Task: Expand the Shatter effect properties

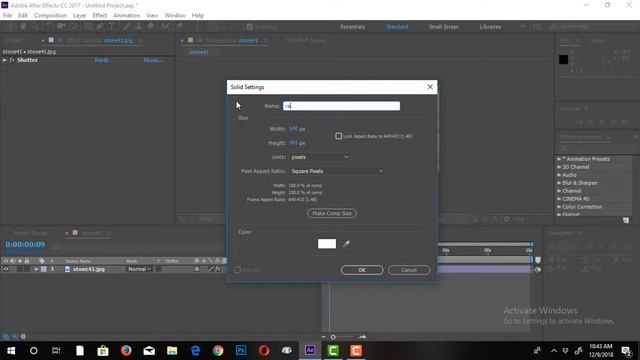Action: coord(5,60)
